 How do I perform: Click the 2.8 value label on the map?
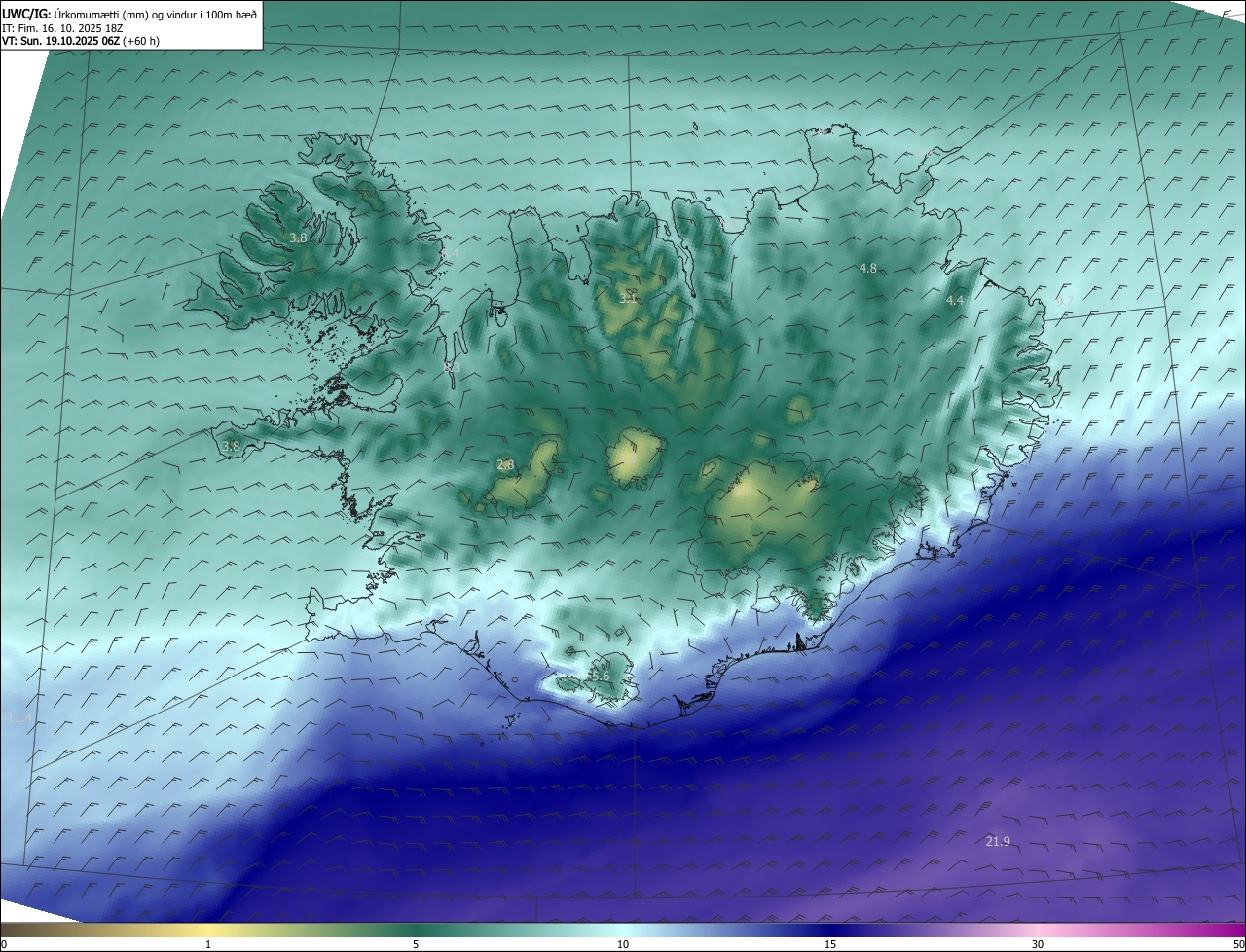(505, 464)
